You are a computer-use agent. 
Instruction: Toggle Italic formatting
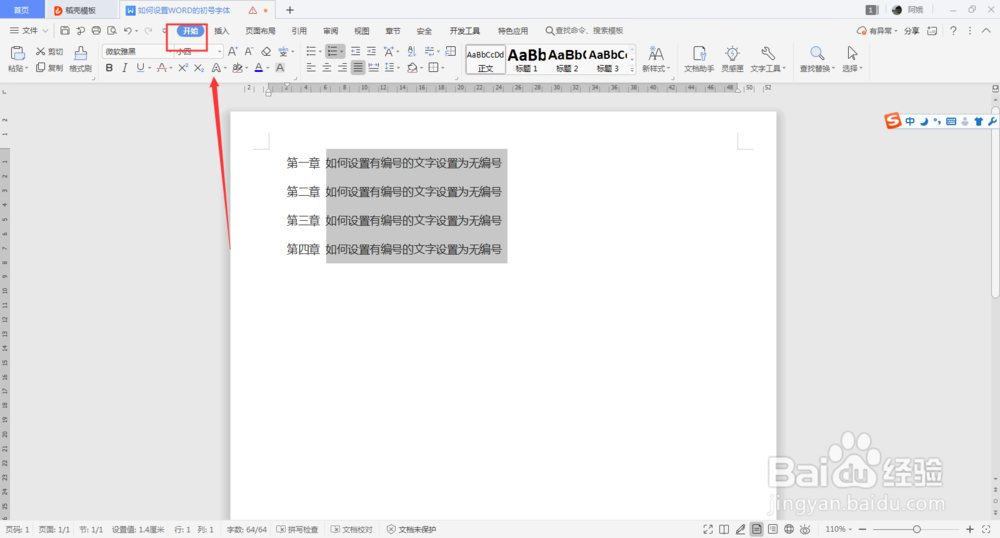124,68
